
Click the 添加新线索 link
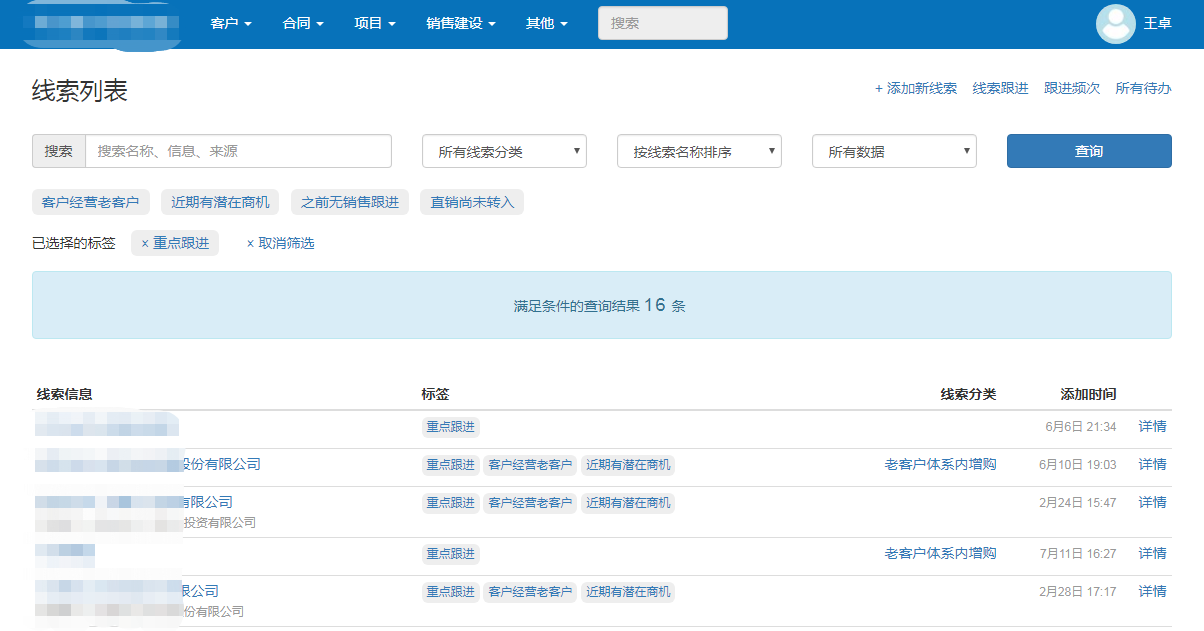tap(916, 88)
